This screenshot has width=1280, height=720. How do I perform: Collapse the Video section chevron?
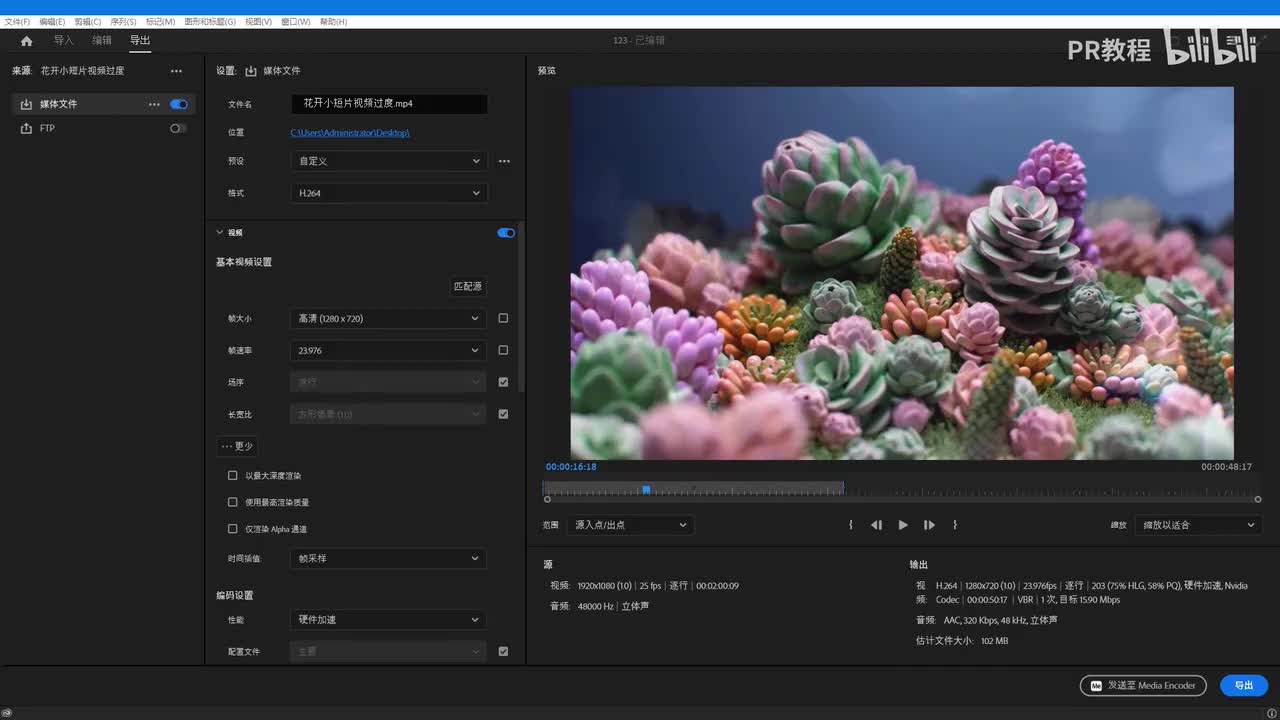pyautogui.click(x=220, y=233)
